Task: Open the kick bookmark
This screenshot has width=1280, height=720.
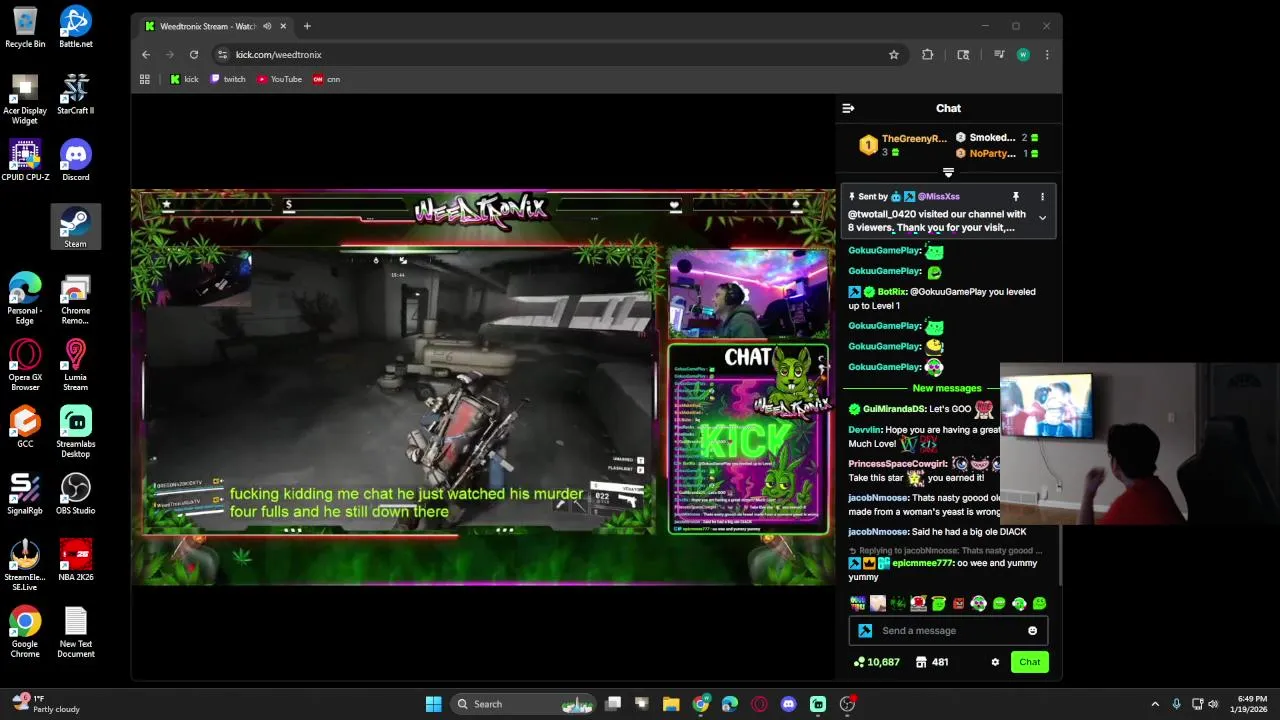Action: pos(184,79)
